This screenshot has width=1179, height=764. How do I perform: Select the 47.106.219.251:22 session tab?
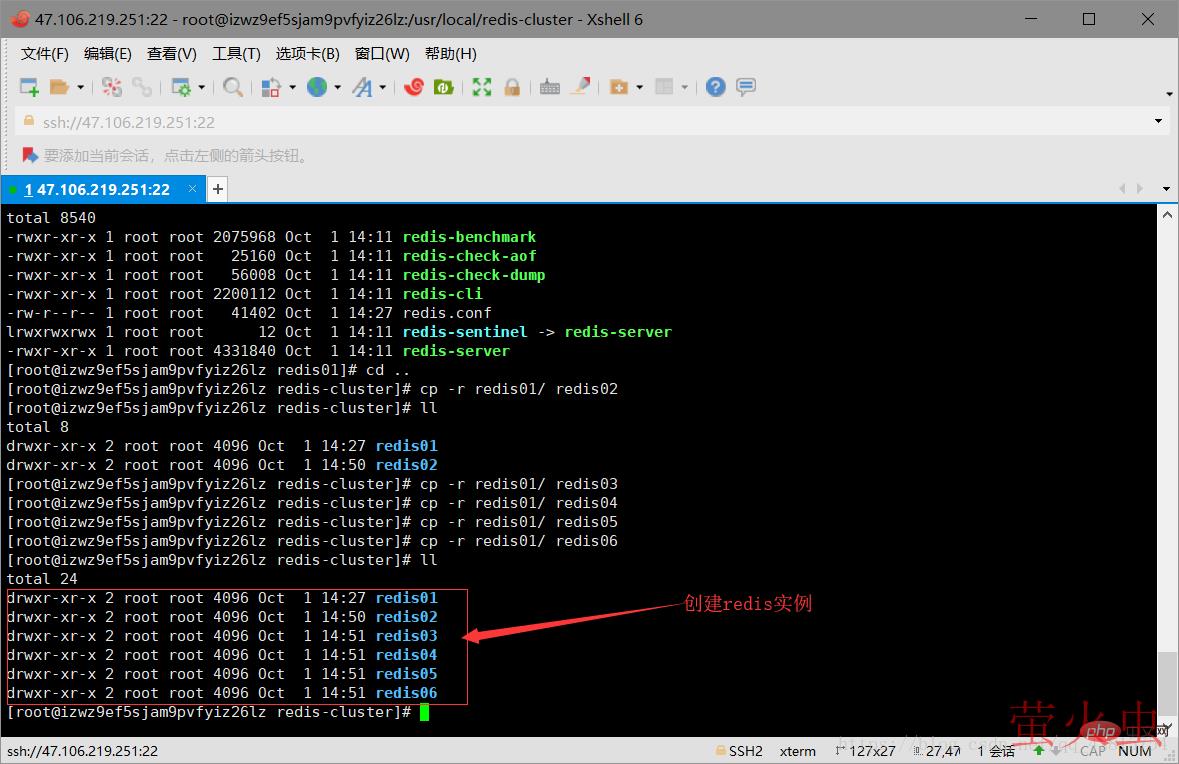coord(98,189)
